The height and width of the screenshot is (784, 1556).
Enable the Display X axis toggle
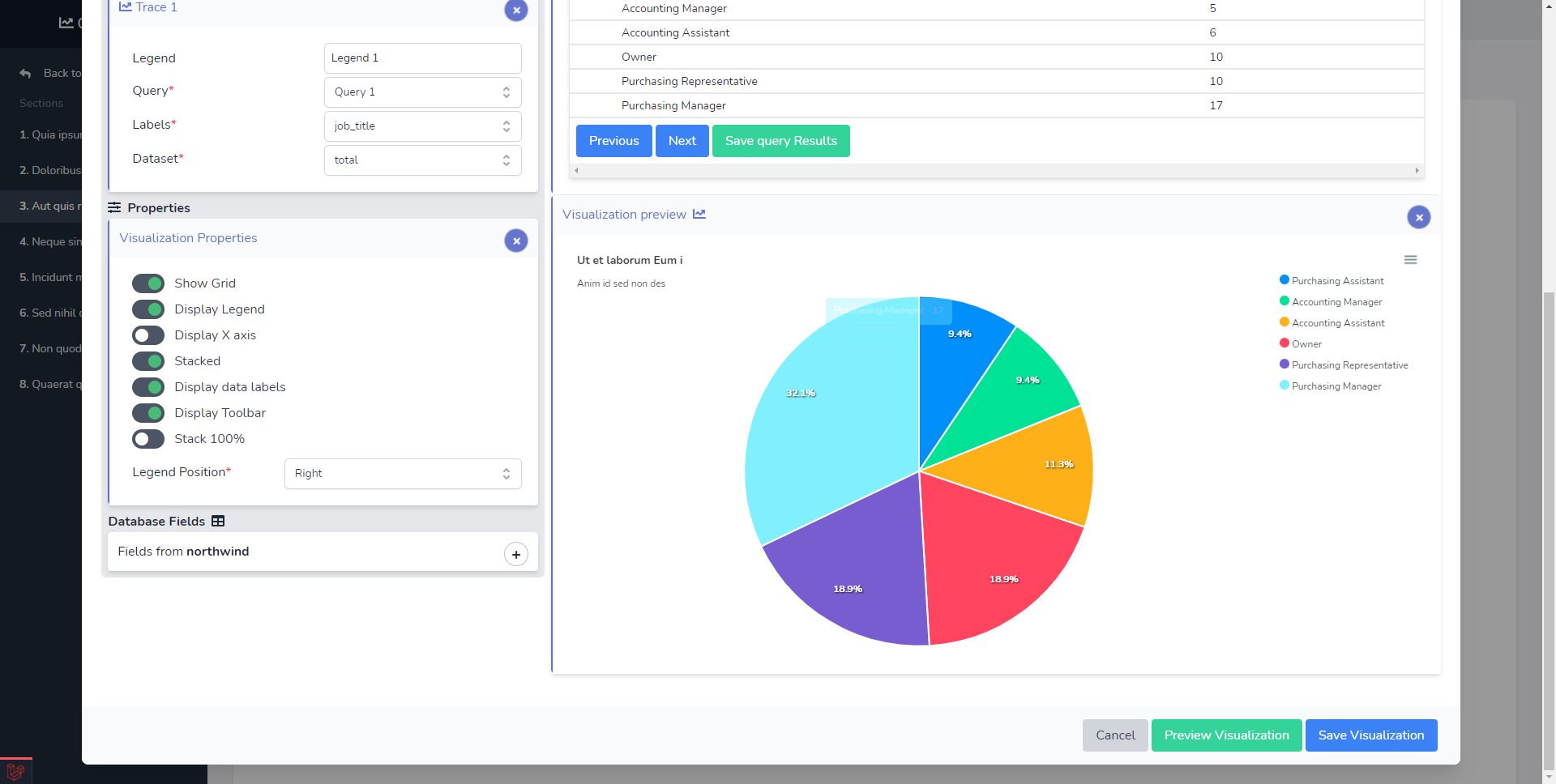coord(148,335)
